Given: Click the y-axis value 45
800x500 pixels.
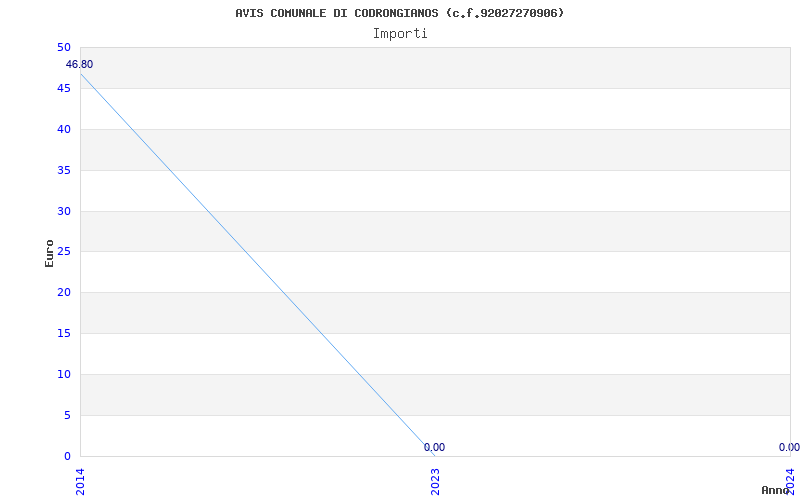Looking at the screenshot, I should (64, 88).
